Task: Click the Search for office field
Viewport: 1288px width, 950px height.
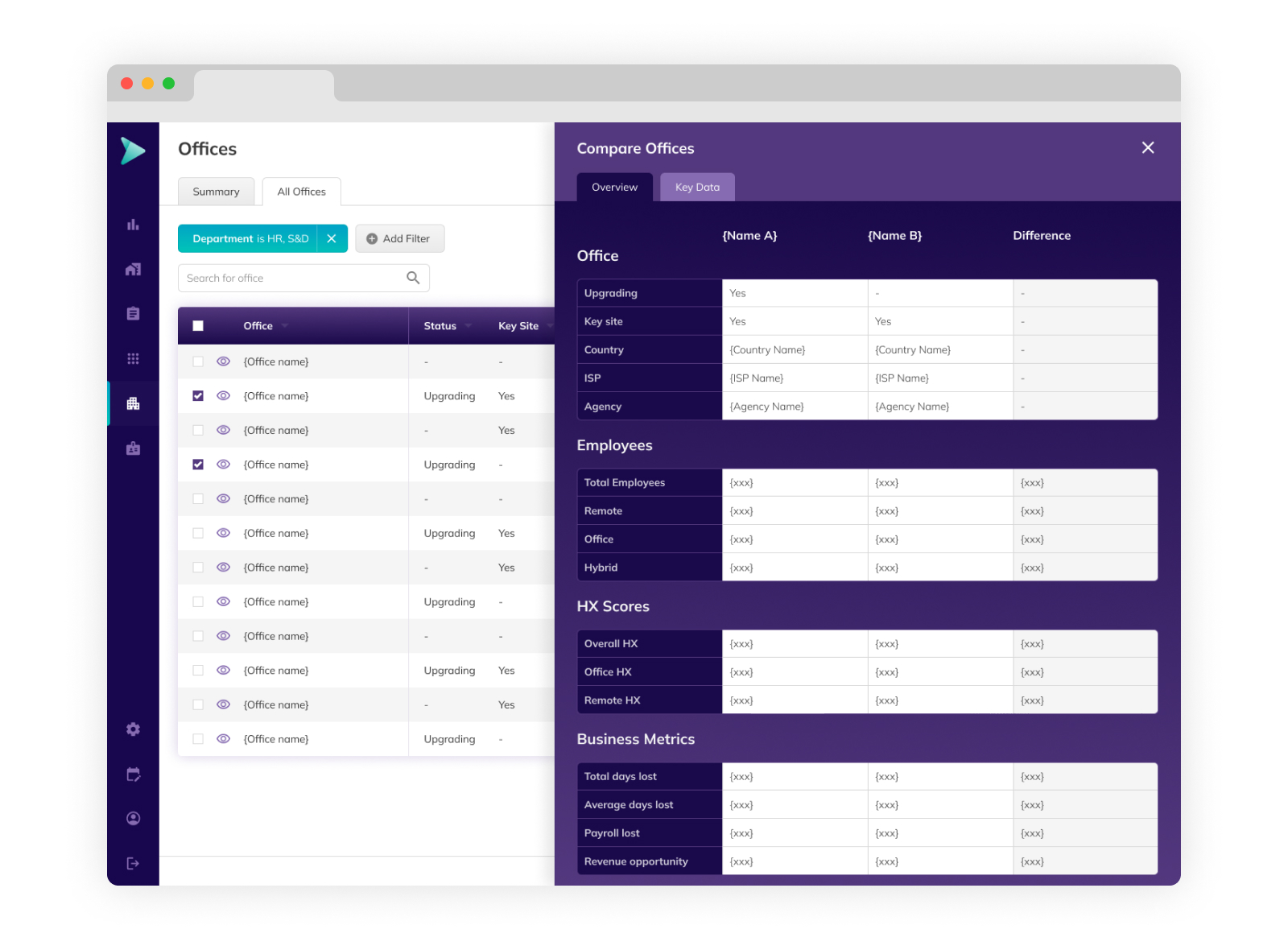Action: pyautogui.click(x=294, y=279)
